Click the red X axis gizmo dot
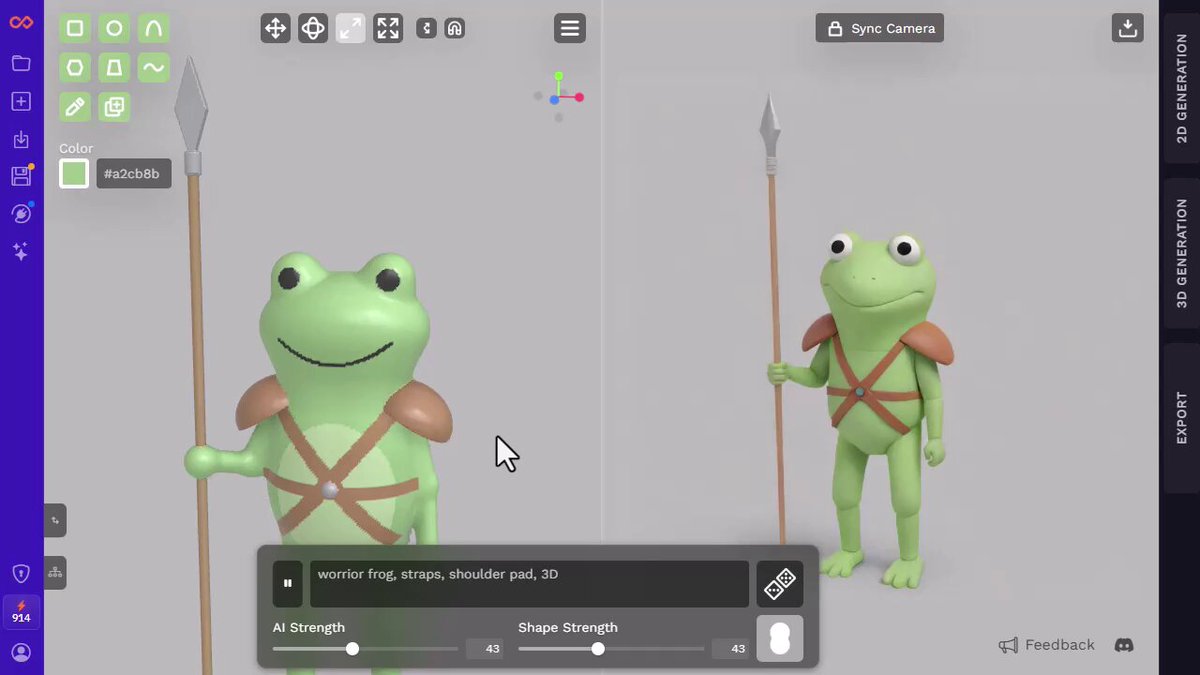 tap(579, 97)
